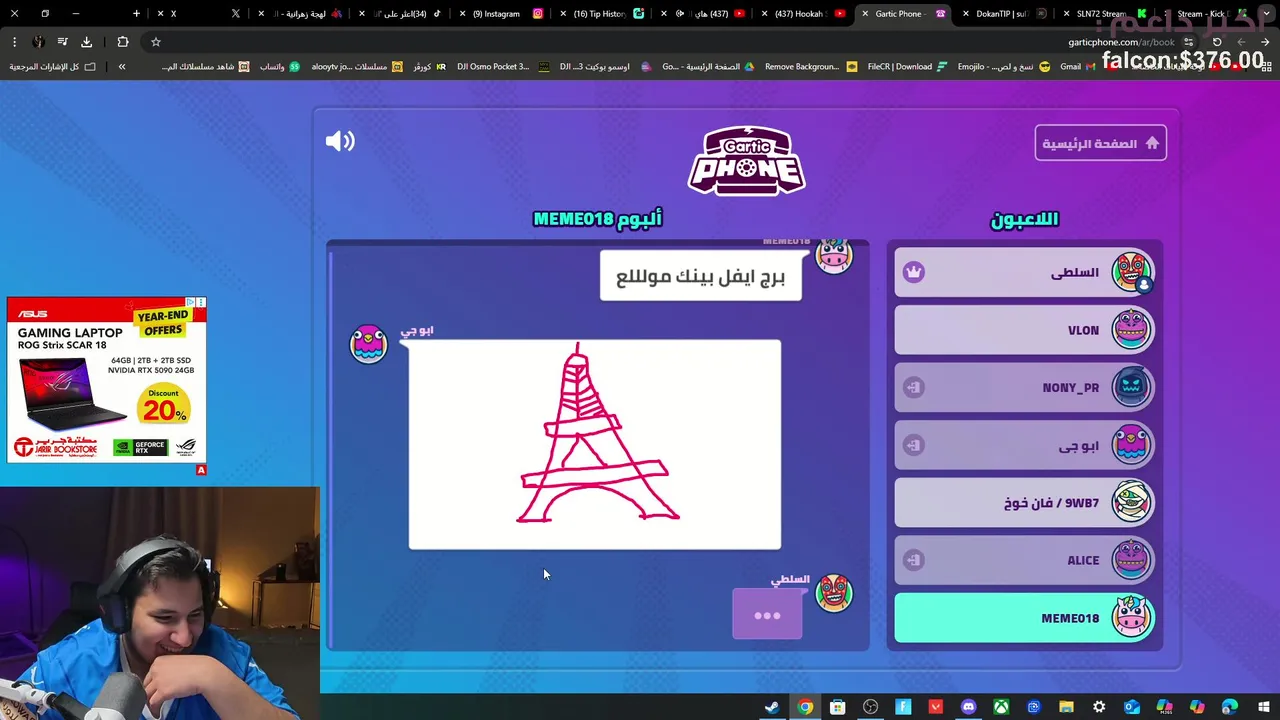Switch to the Instagram browser tab

[502, 14]
